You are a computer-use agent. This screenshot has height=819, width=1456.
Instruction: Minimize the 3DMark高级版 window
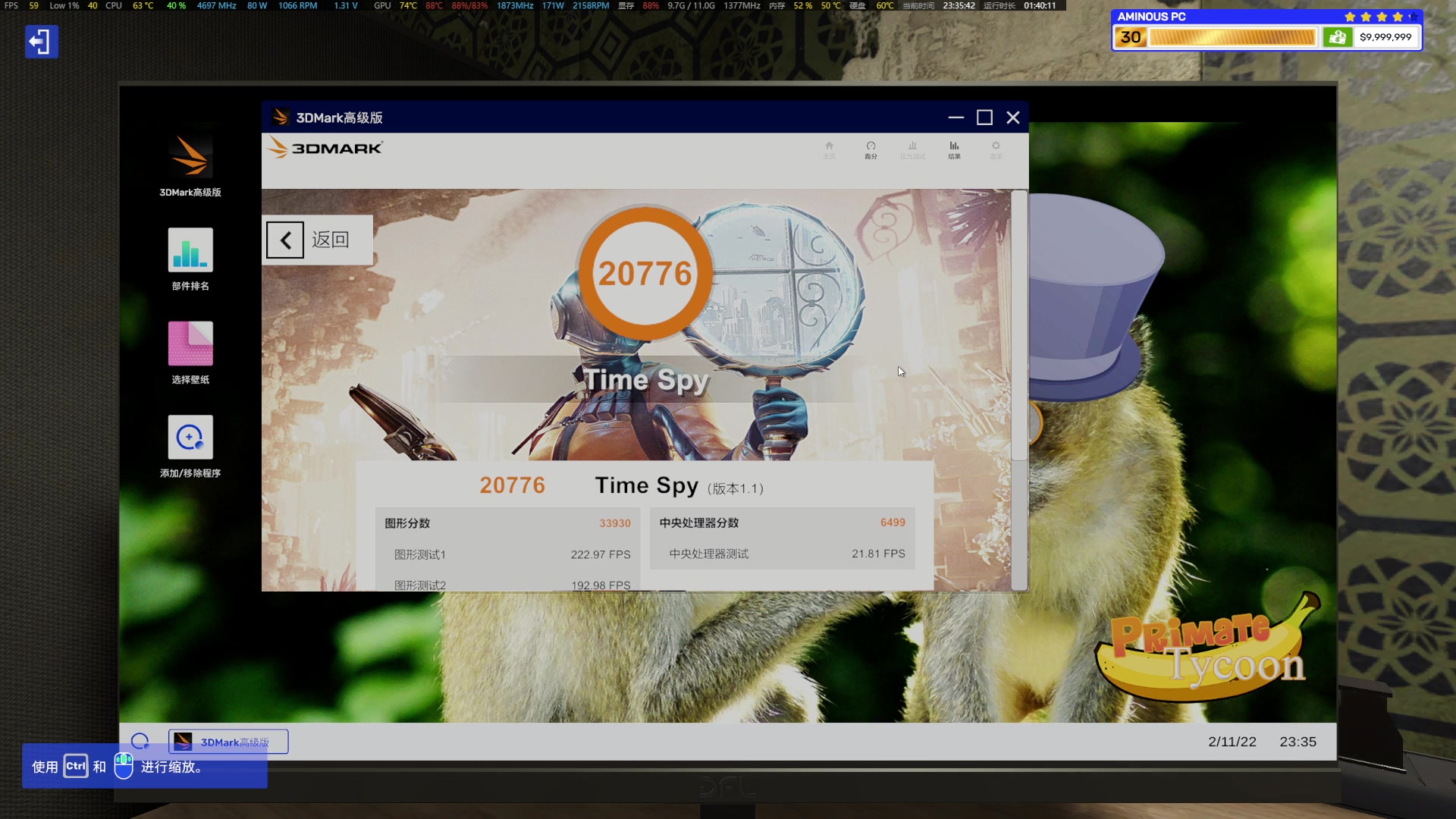(955, 118)
